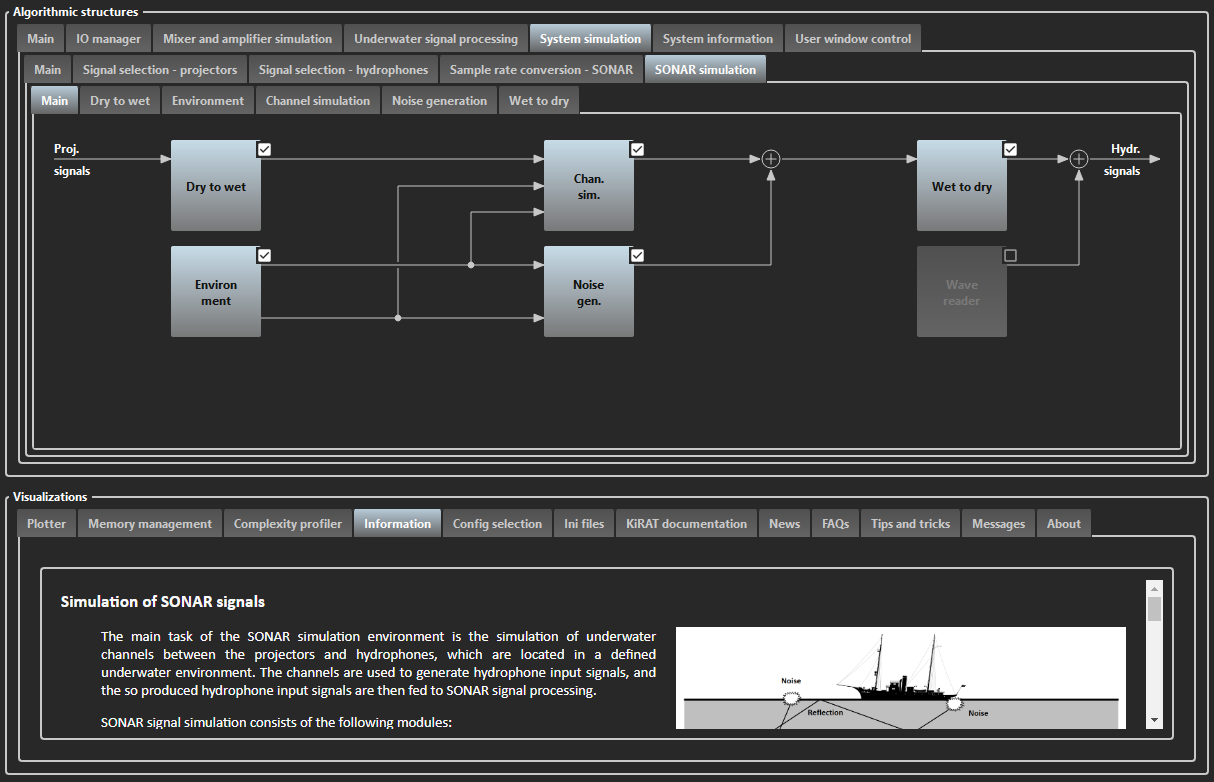Image resolution: width=1214 pixels, height=782 pixels.
Task: Switch to top-level Main tab
Action: click(x=41, y=39)
